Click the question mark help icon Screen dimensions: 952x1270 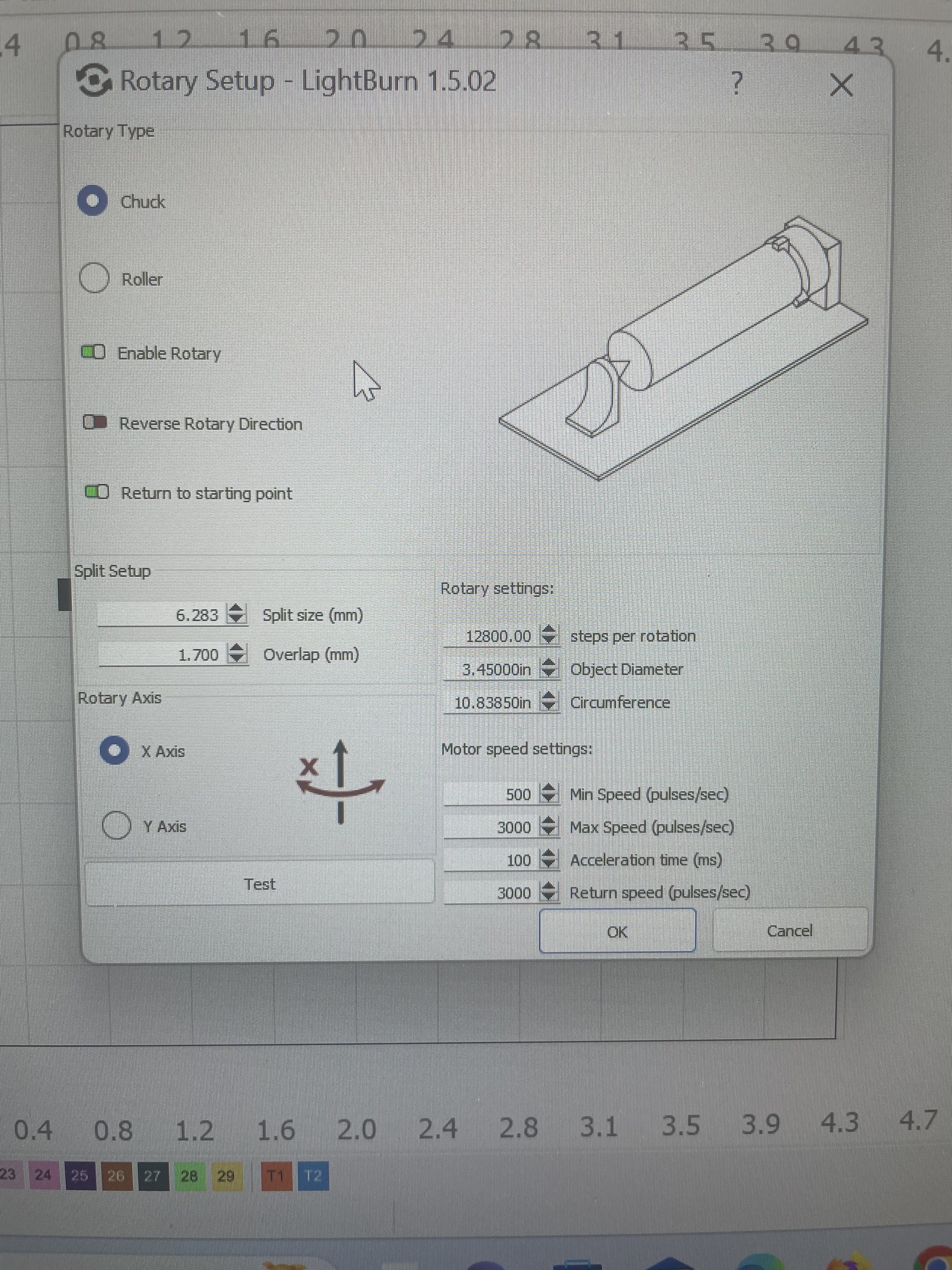736,83
